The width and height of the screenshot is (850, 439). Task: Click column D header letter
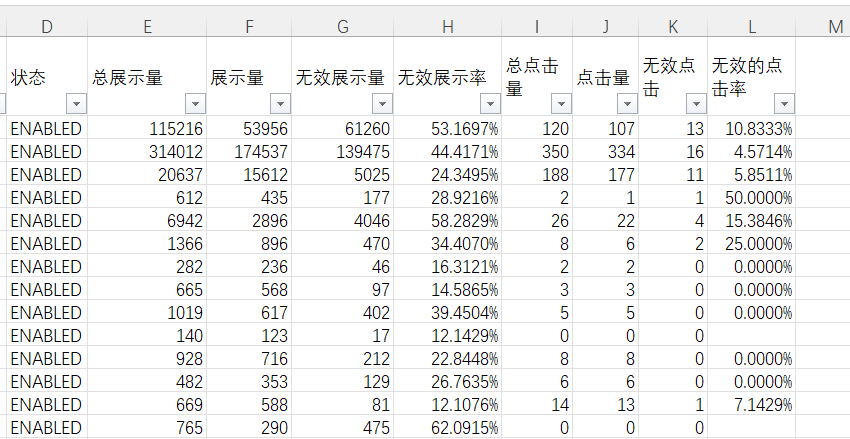(47, 26)
